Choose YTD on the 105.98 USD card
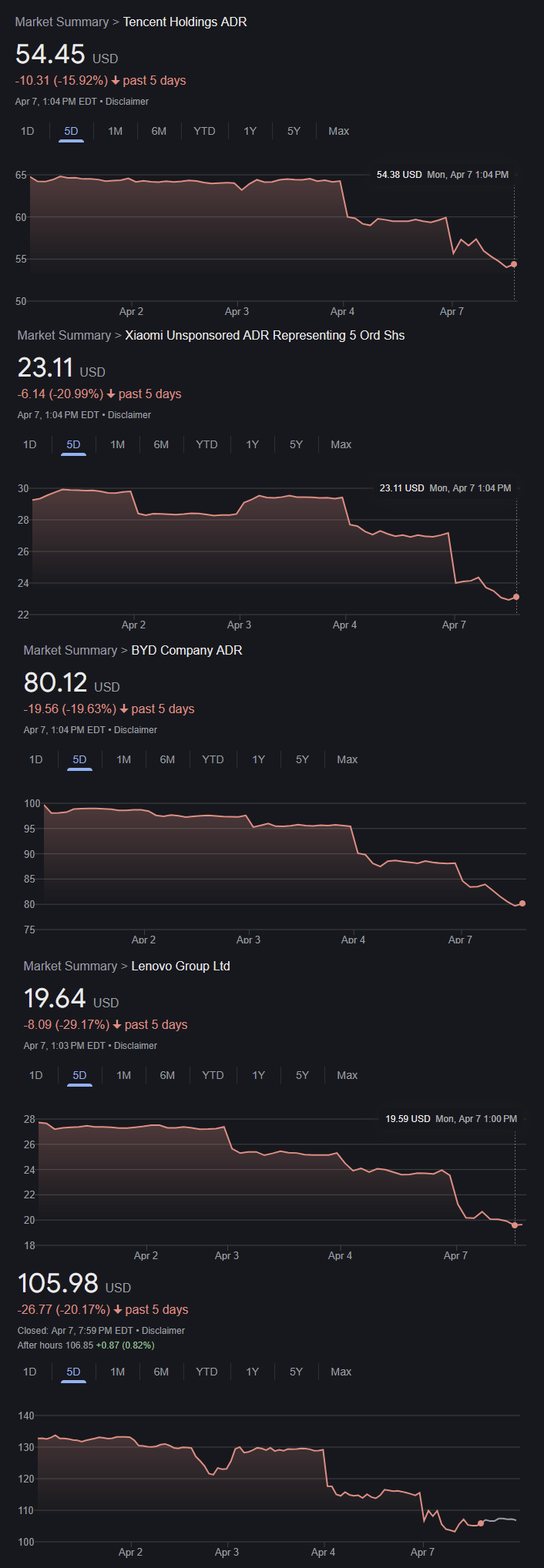 207,1372
